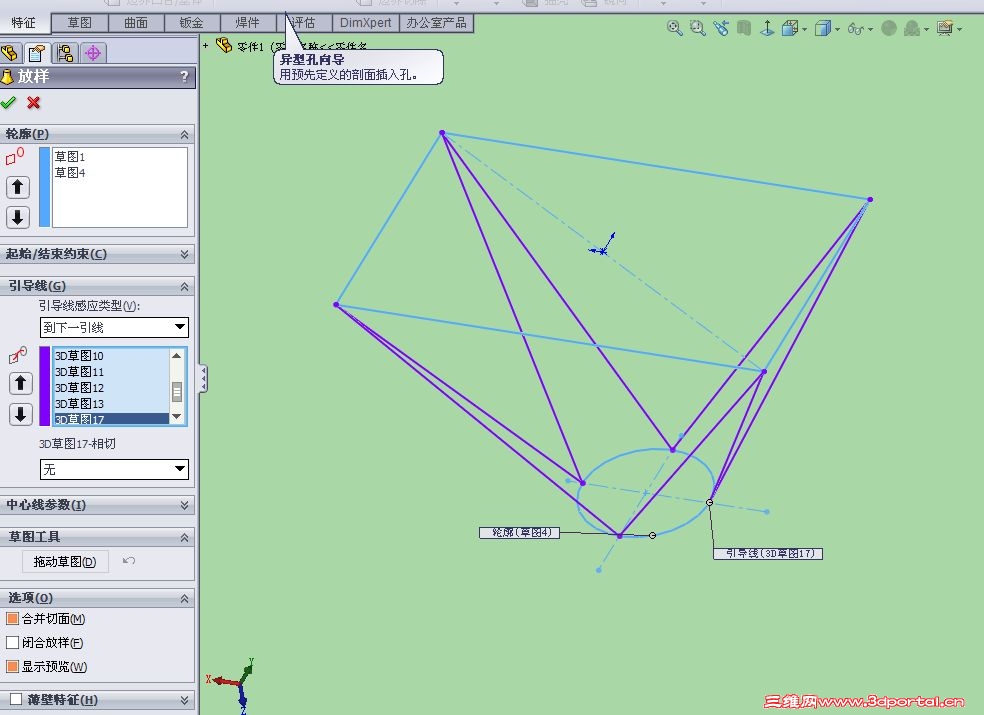
Task: Toggle 显示预览 checkbox
Action: click(12, 666)
